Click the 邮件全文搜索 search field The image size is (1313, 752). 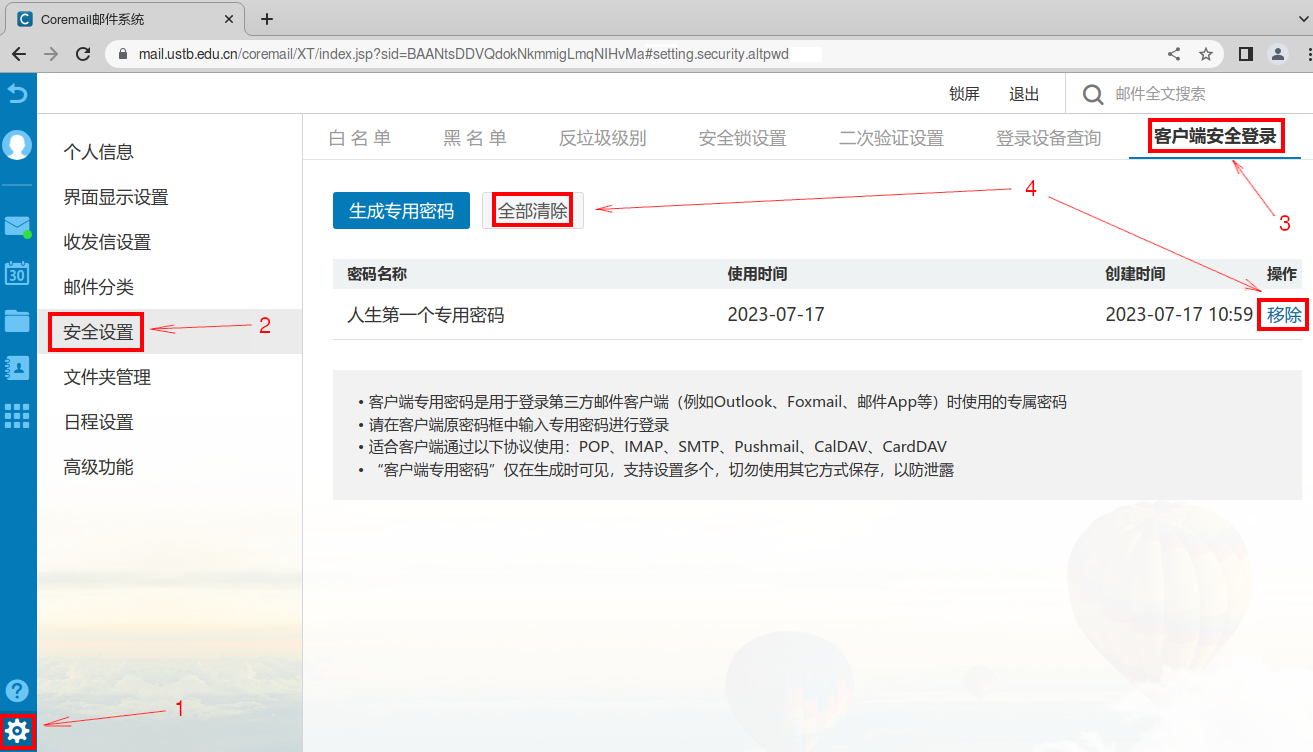[x=1190, y=94]
